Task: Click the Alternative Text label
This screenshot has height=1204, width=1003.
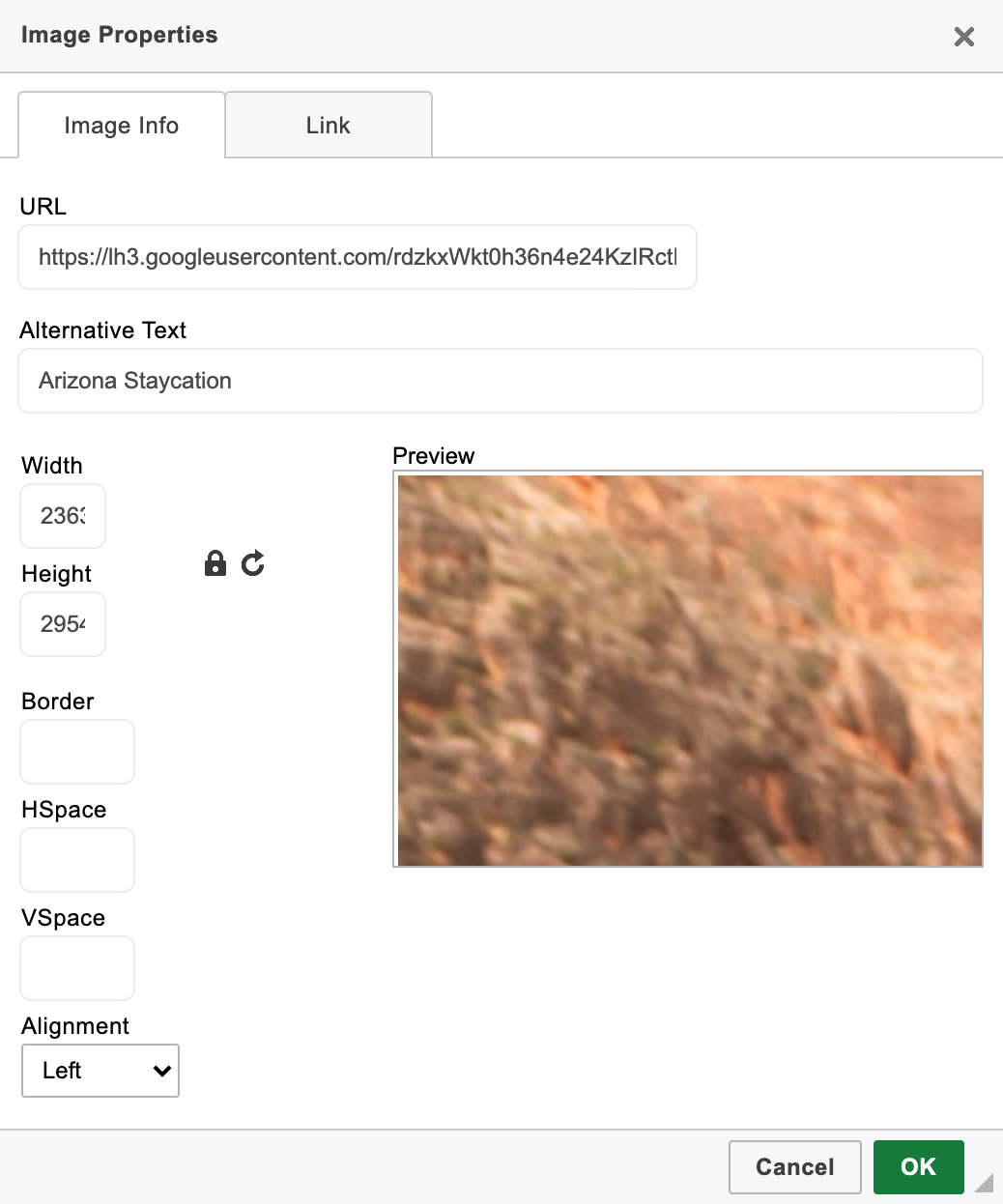Action: (x=103, y=330)
